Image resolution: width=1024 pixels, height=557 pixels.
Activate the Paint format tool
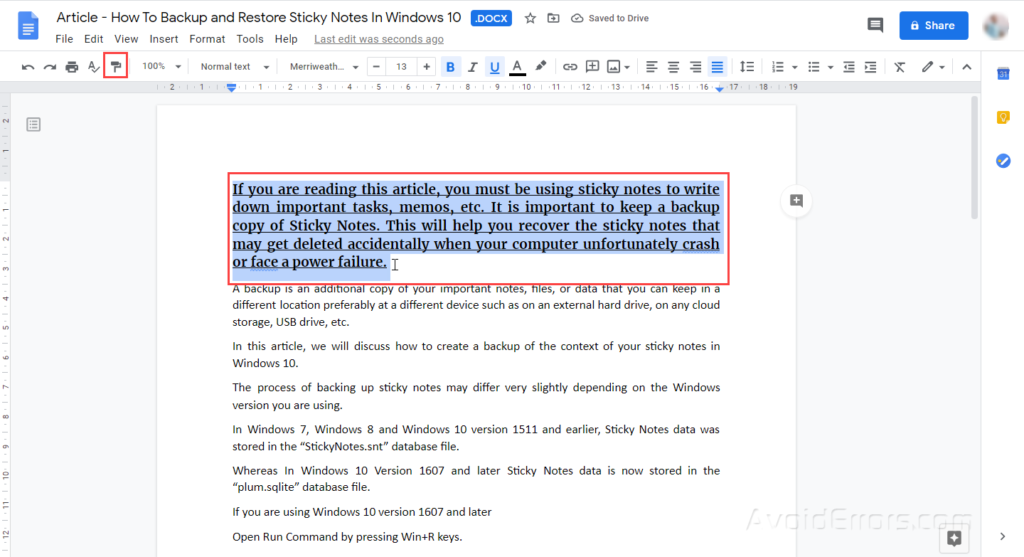click(x=116, y=67)
